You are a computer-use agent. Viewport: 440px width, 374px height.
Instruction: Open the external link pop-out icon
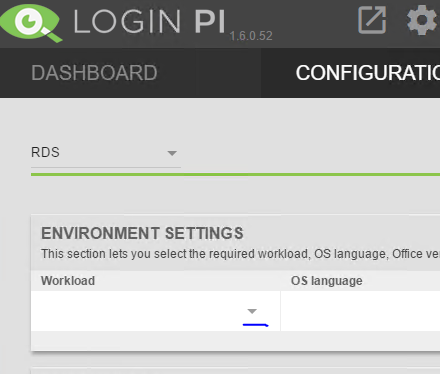click(372, 20)
